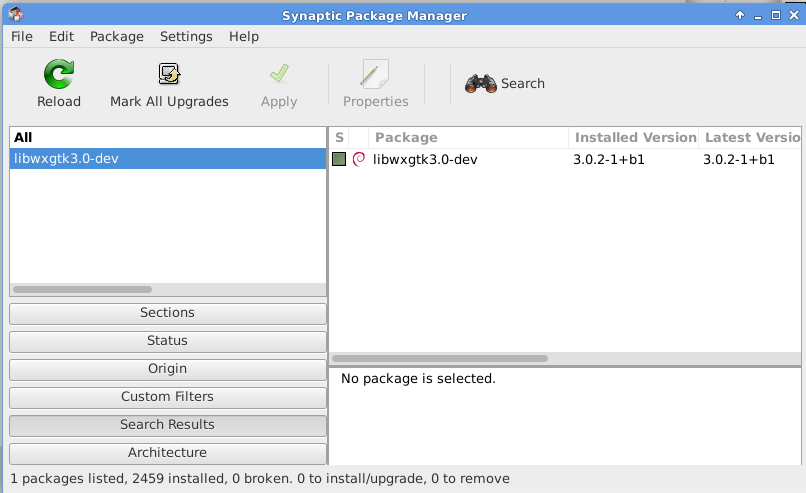
Task: Switch to the Status view
Action: point(168,341)
